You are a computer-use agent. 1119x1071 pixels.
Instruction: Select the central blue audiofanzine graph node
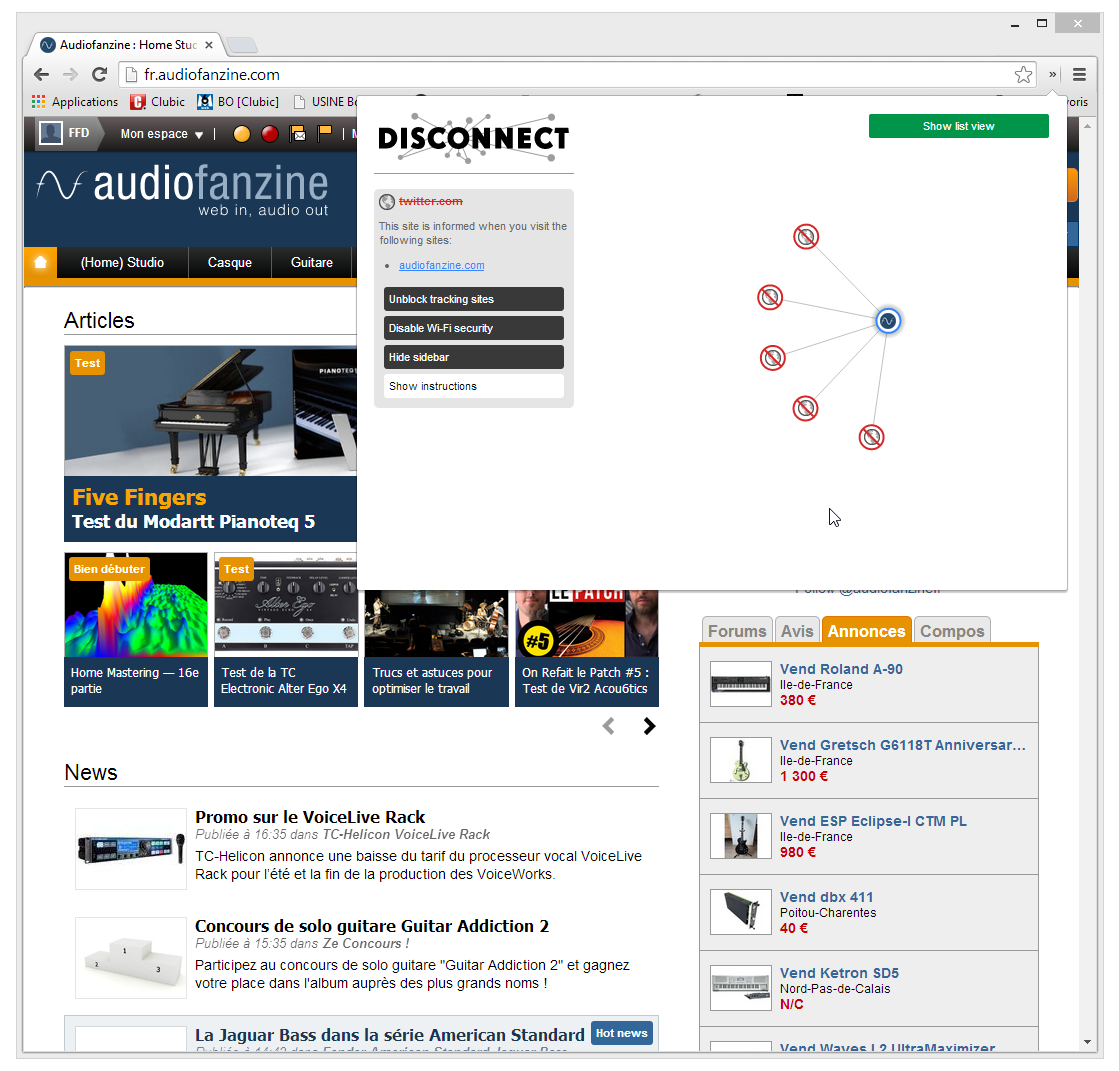888,321
